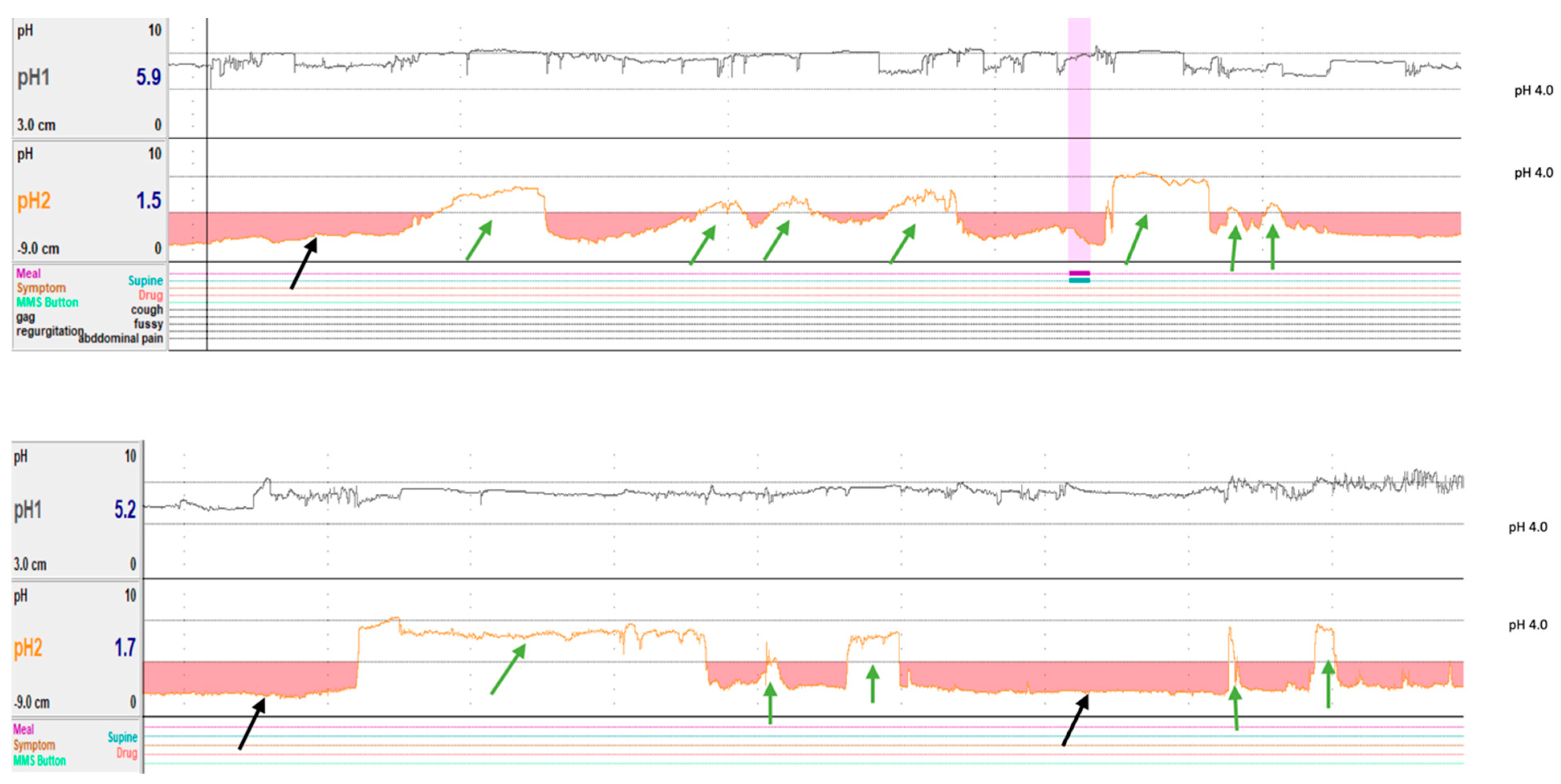Click the Drug legend label in the bottom chart
This screenshot has width=1561, height=784.
click(x=127, y=753)
